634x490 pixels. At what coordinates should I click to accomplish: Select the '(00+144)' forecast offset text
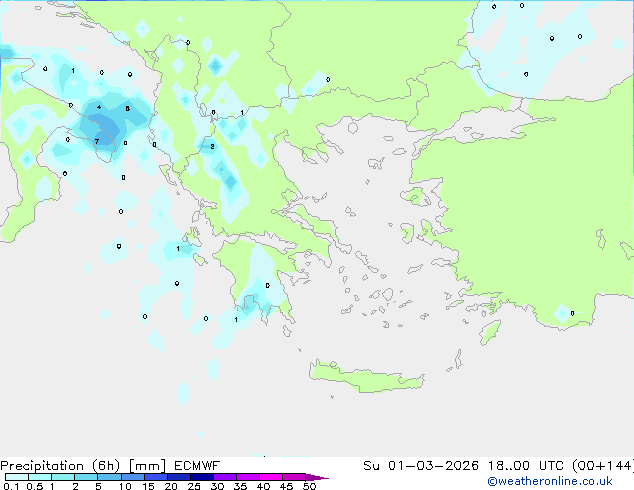tap(603, 466)
